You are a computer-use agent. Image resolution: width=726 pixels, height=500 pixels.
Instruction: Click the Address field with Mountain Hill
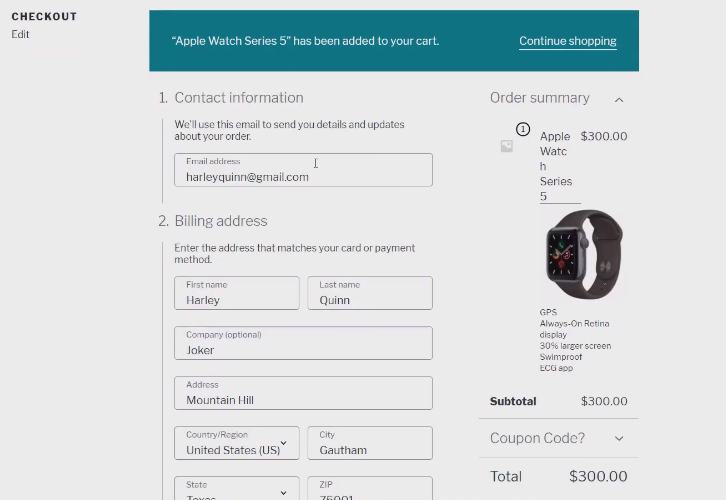pos(303,393)
